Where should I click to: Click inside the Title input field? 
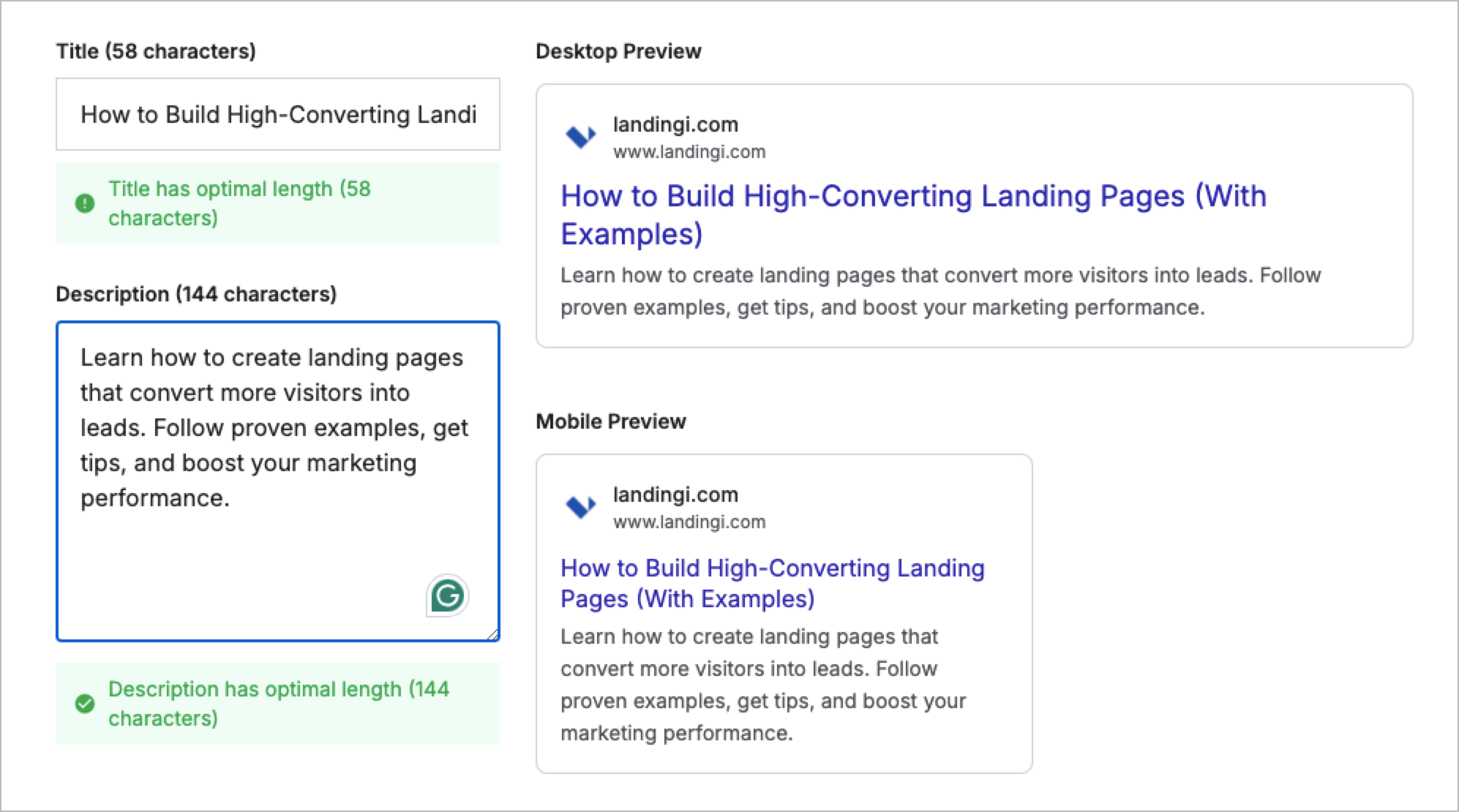click(278, 115)
